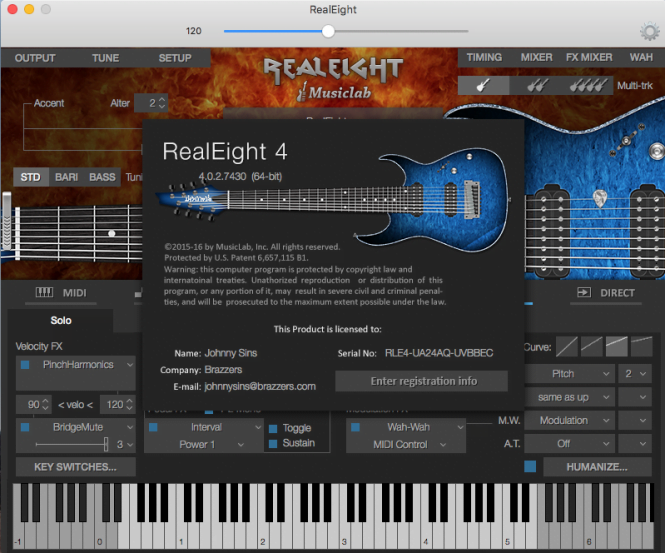665x553 pixels.
Task: Enable the Sustain checkbox
Action: coord(273,444)
